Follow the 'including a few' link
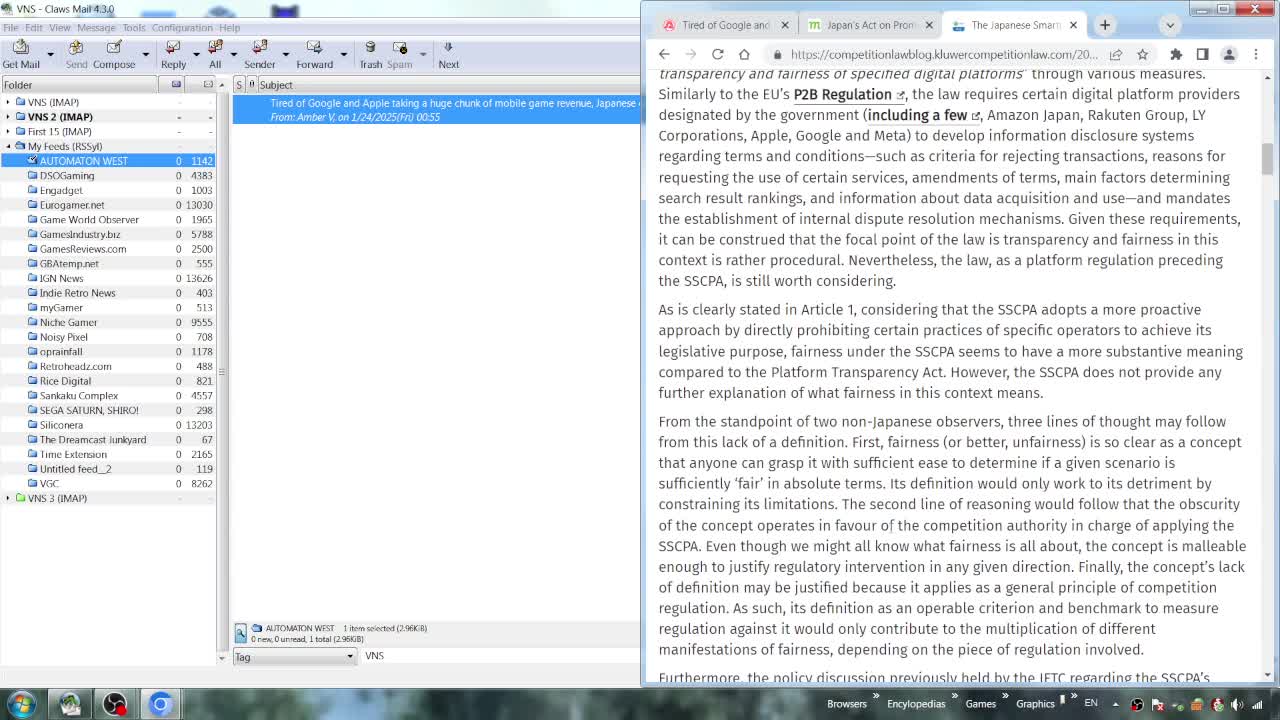 tap(923, 115)
